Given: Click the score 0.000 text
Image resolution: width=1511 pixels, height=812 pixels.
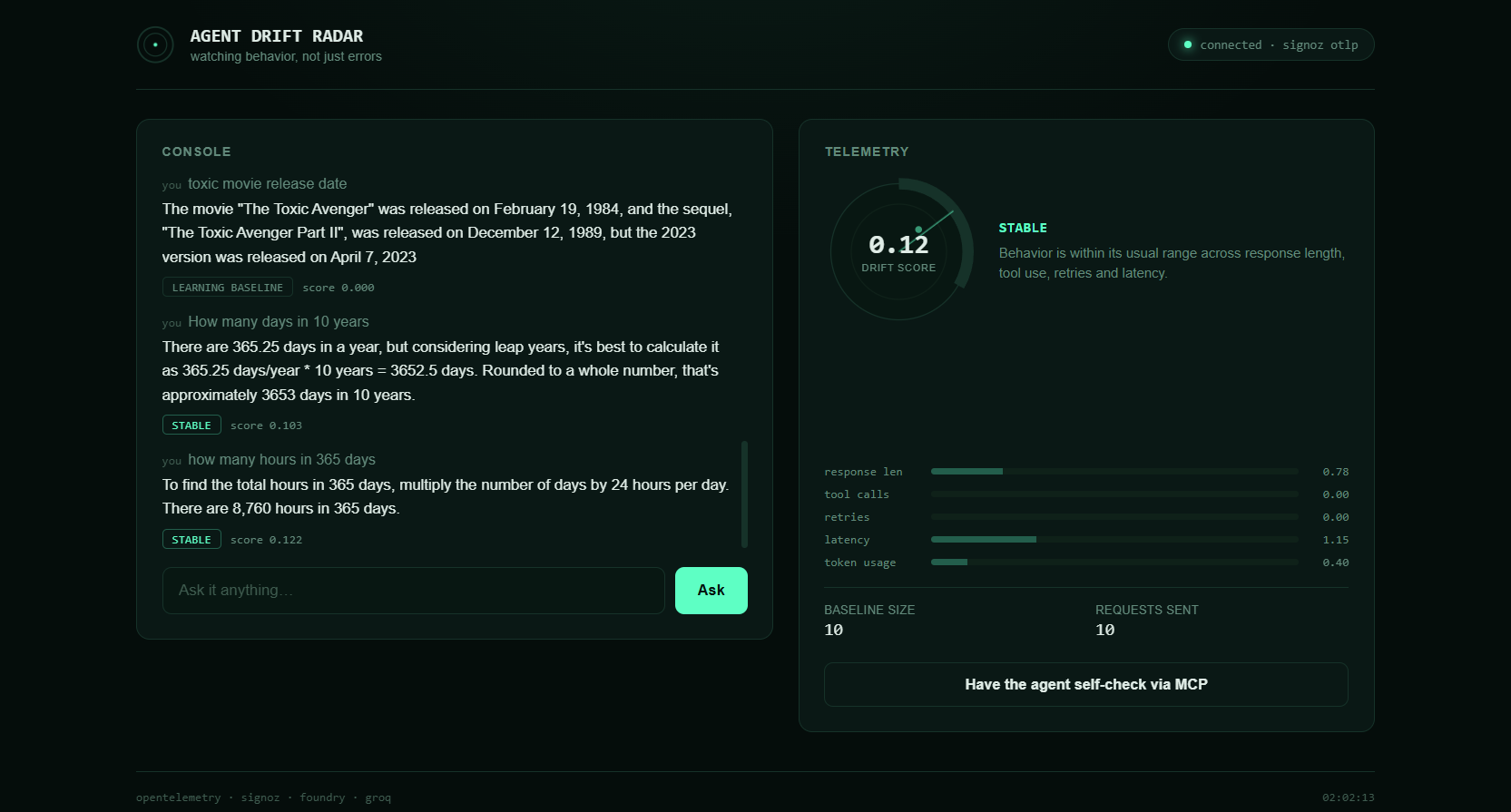Looking at the screenshot, I should [339, 288].
